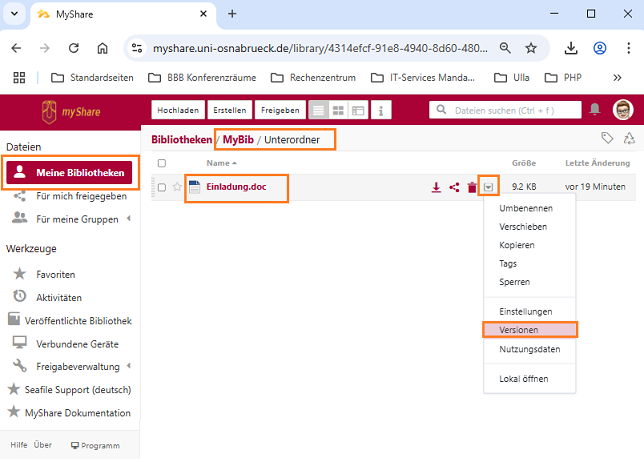Select Umbenennen in the file menu
The image size is (644, 462).
[x=525, y=208]
